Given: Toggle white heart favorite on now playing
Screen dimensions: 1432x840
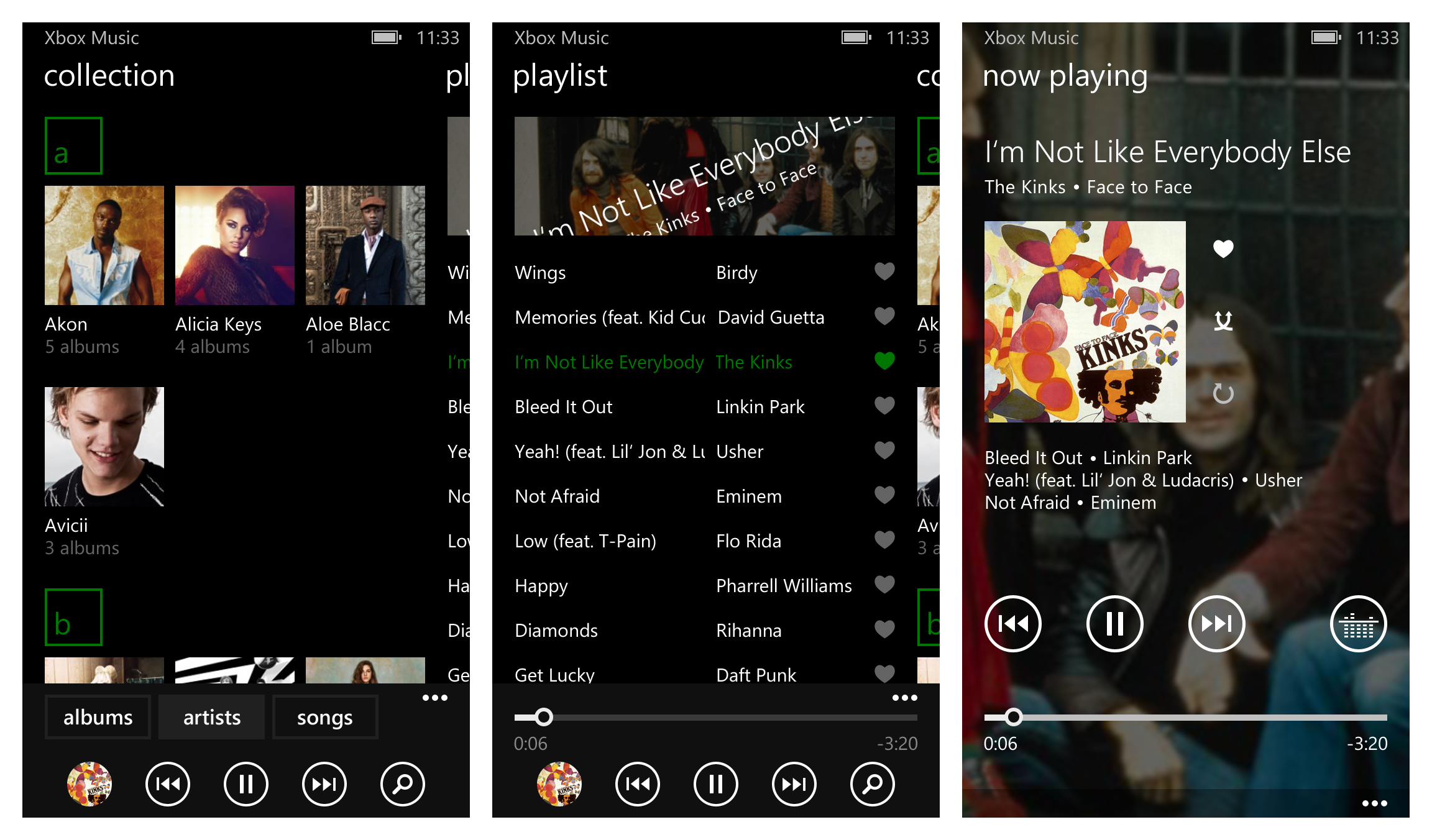Looking at the screenshot, I should pos(1223,249).
